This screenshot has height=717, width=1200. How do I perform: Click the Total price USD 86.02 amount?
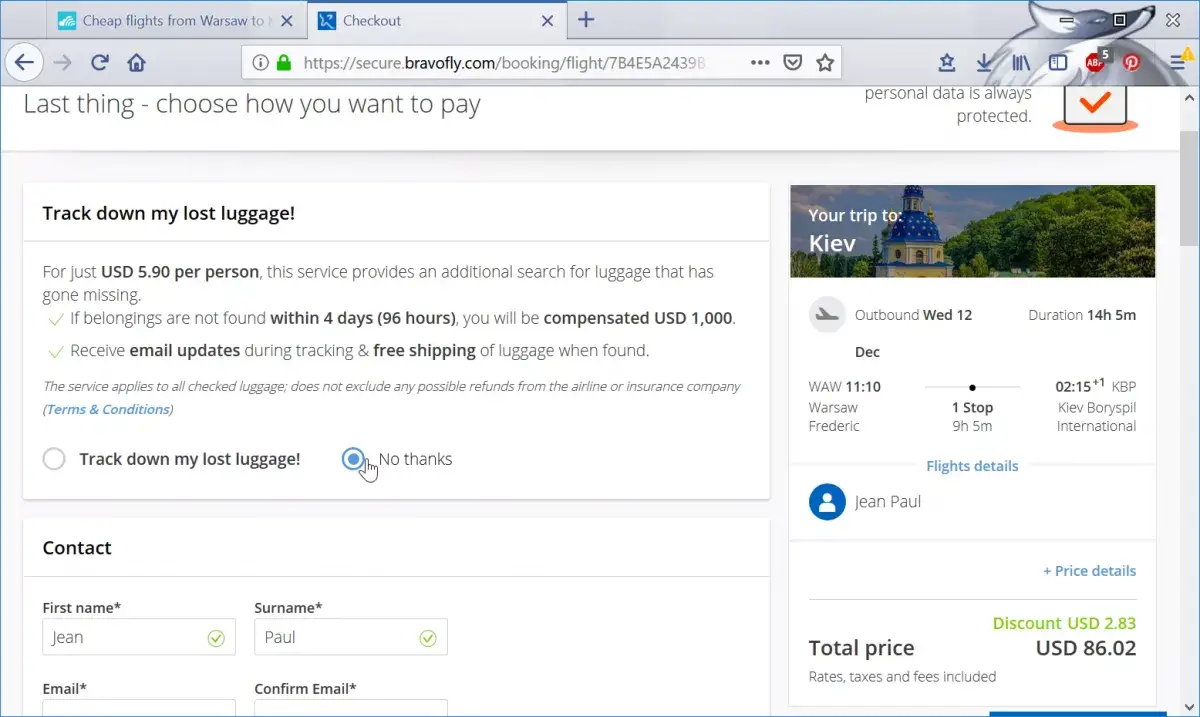1086,648
